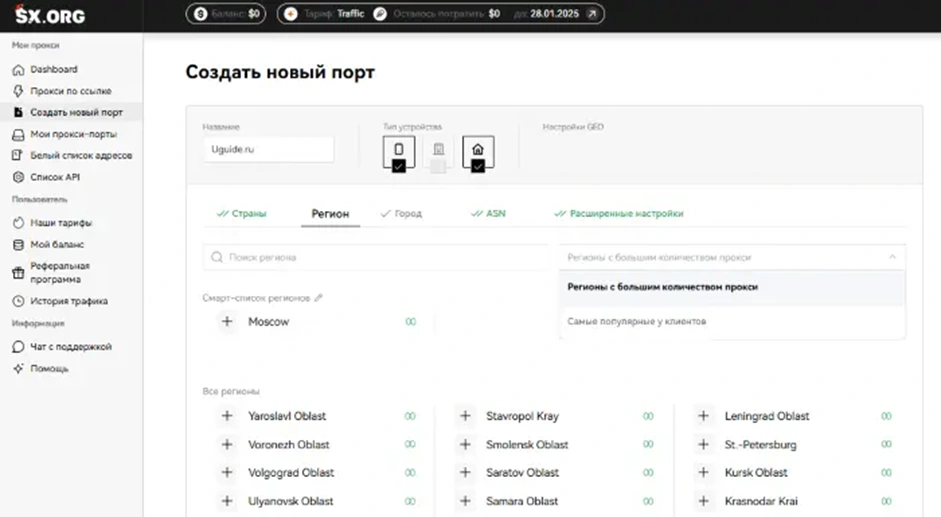Click the История трафика clock icon

19,301
